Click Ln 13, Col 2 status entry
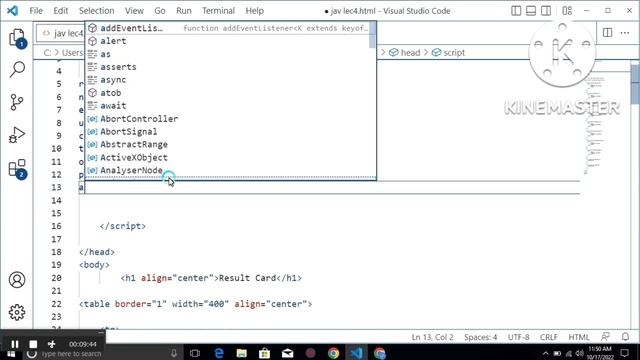 point(432,337)
